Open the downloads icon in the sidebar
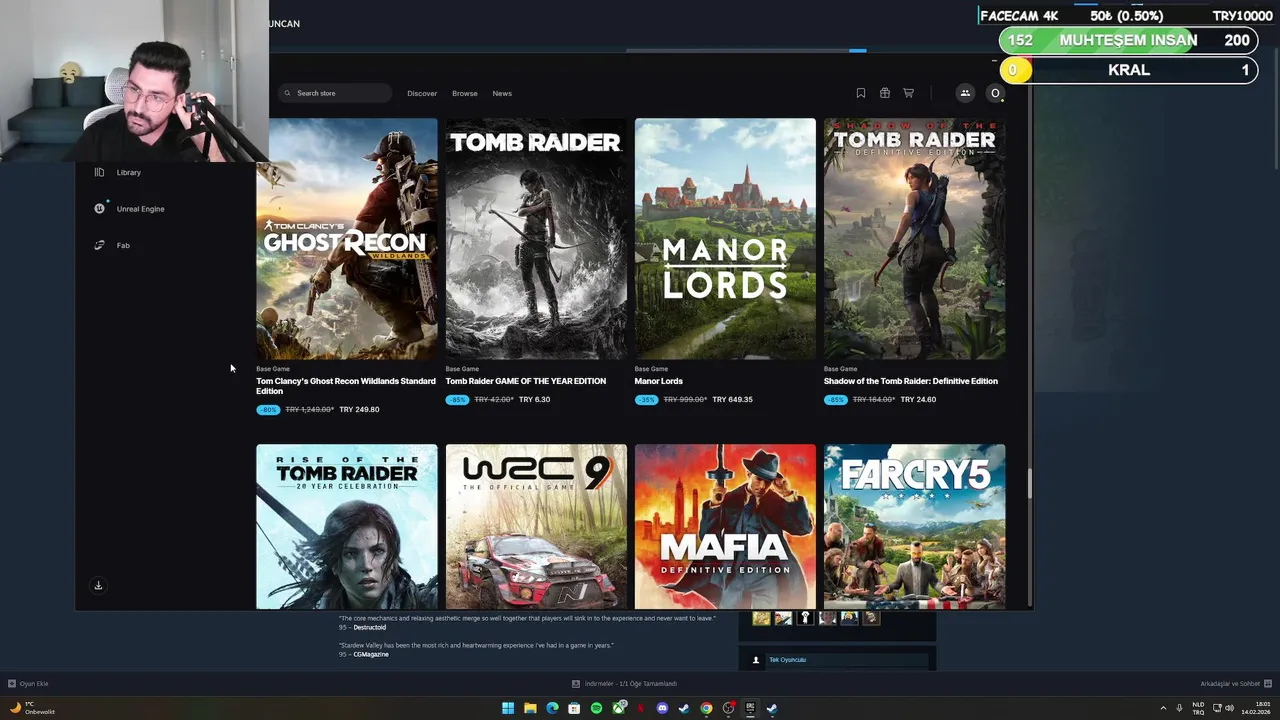This screenshot has width=1280, height=720. pyautogui.click(x=98, y=586)
